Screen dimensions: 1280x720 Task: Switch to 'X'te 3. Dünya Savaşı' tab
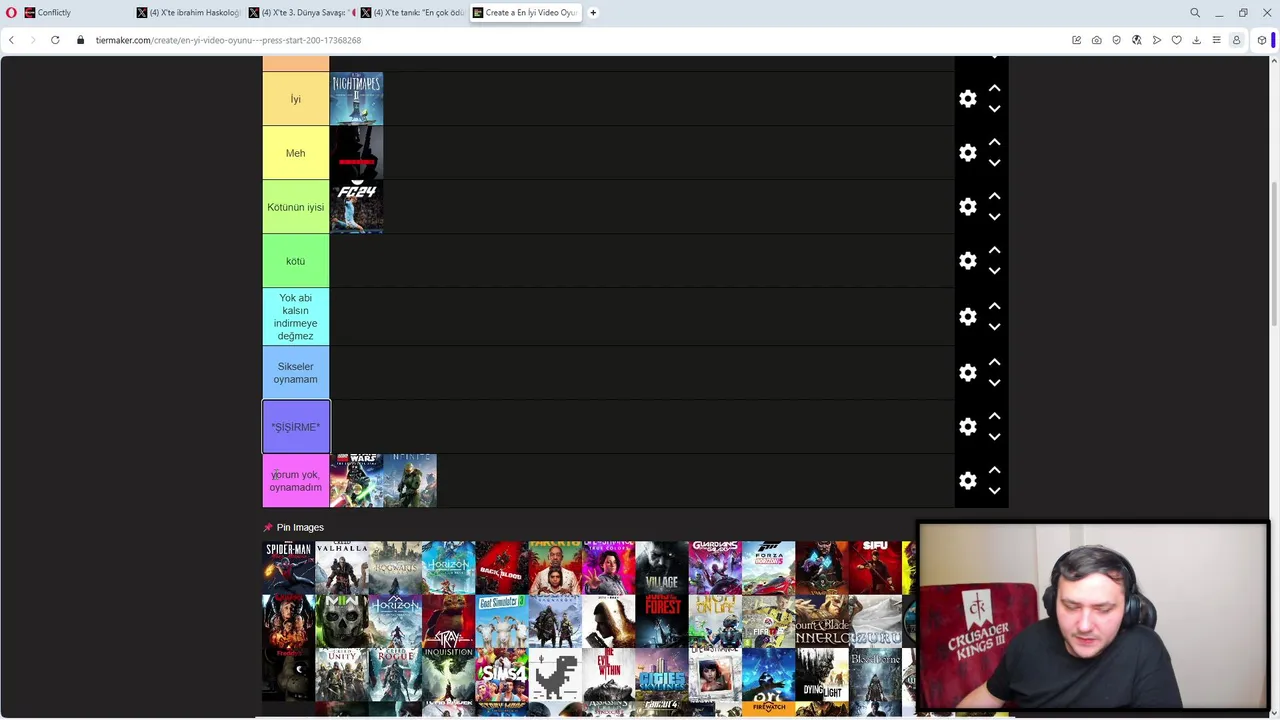[301, 13]
